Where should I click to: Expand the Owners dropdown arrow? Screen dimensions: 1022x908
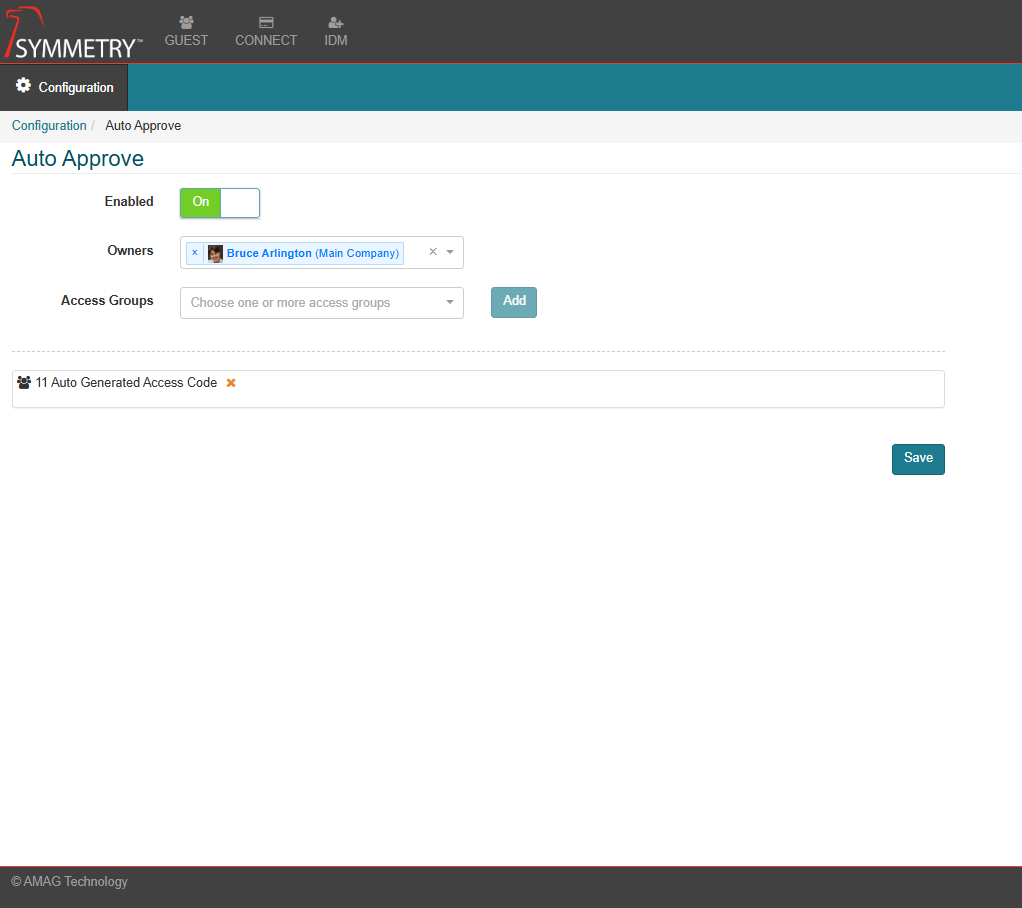(x=450, y=252)
